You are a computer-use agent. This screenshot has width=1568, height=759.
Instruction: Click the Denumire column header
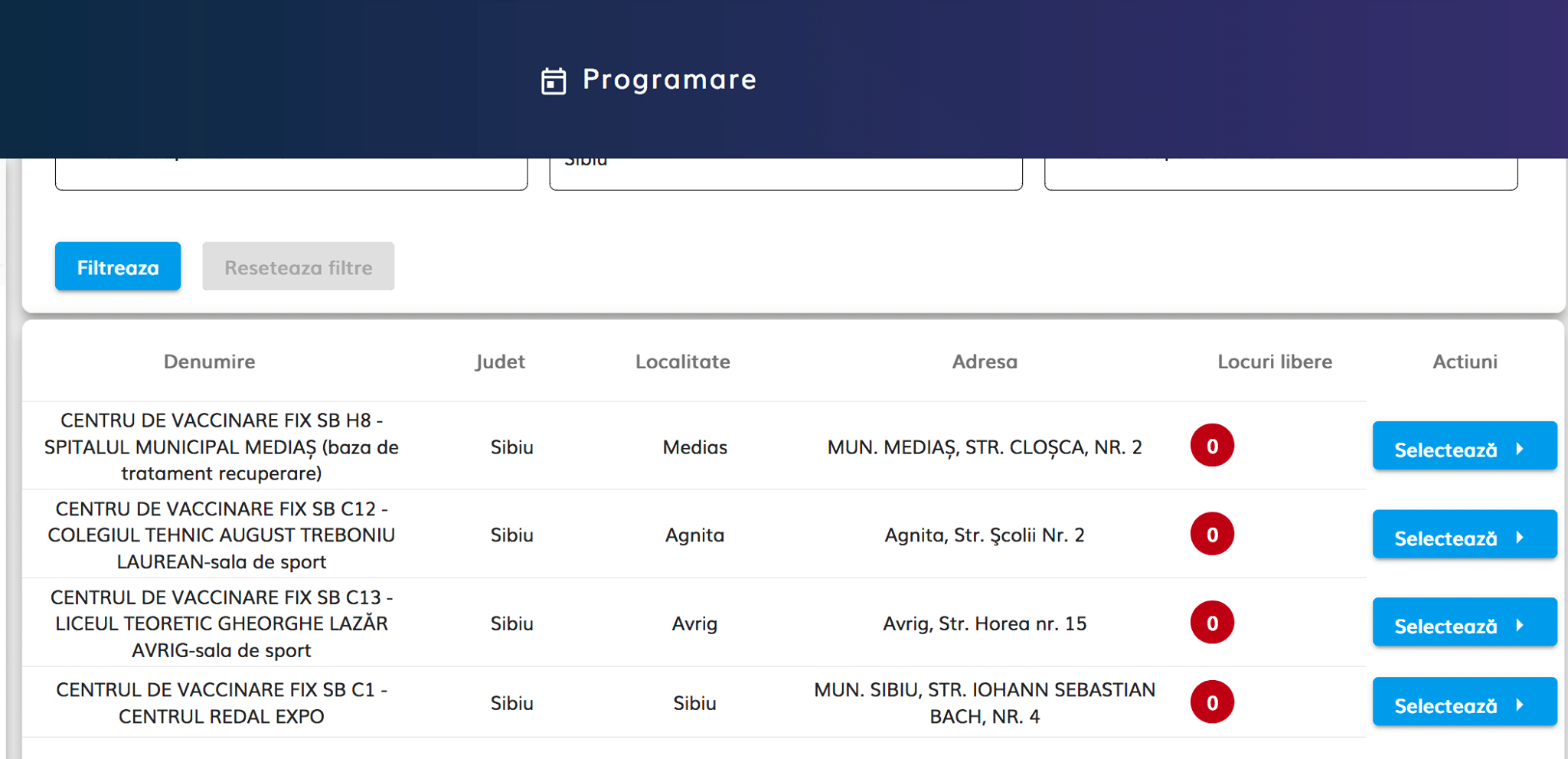[x=209, y=362]
